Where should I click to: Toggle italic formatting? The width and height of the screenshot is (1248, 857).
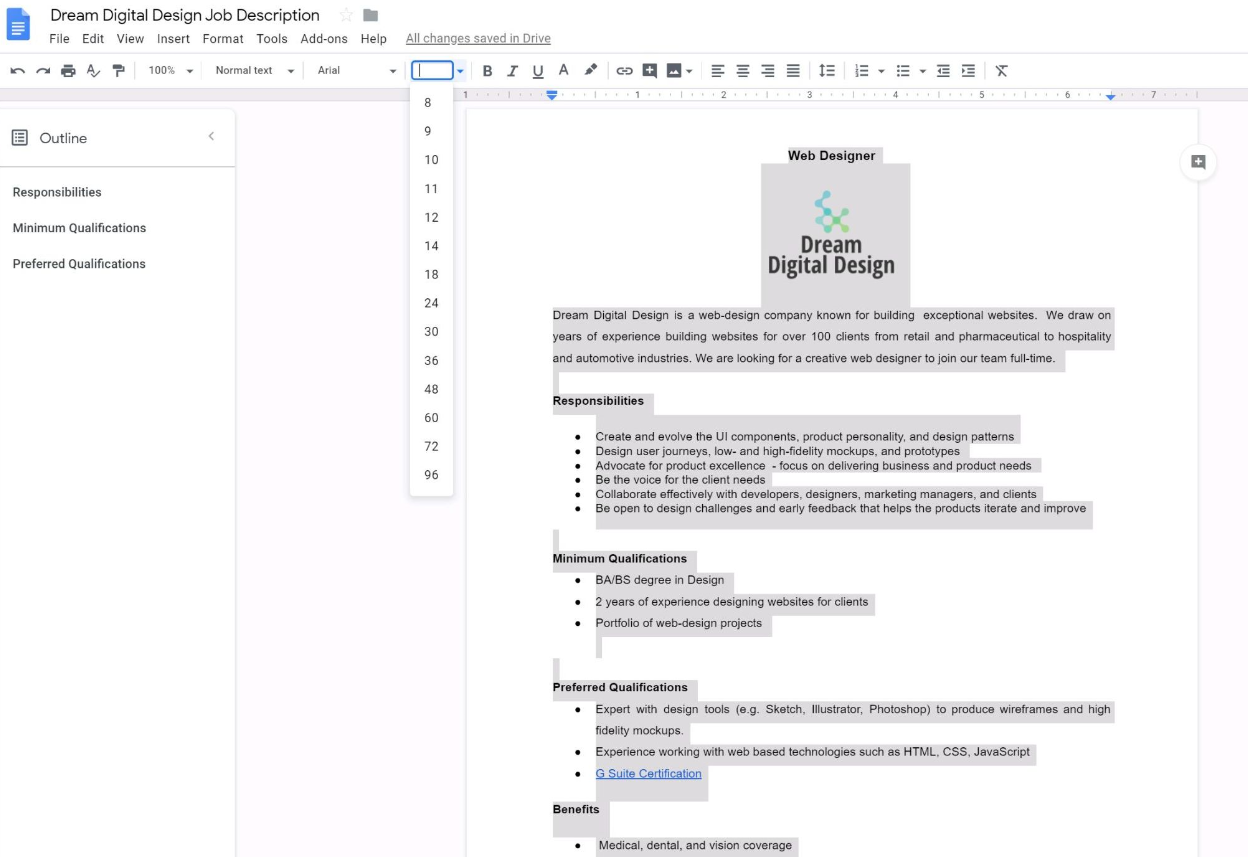(512, 71)
